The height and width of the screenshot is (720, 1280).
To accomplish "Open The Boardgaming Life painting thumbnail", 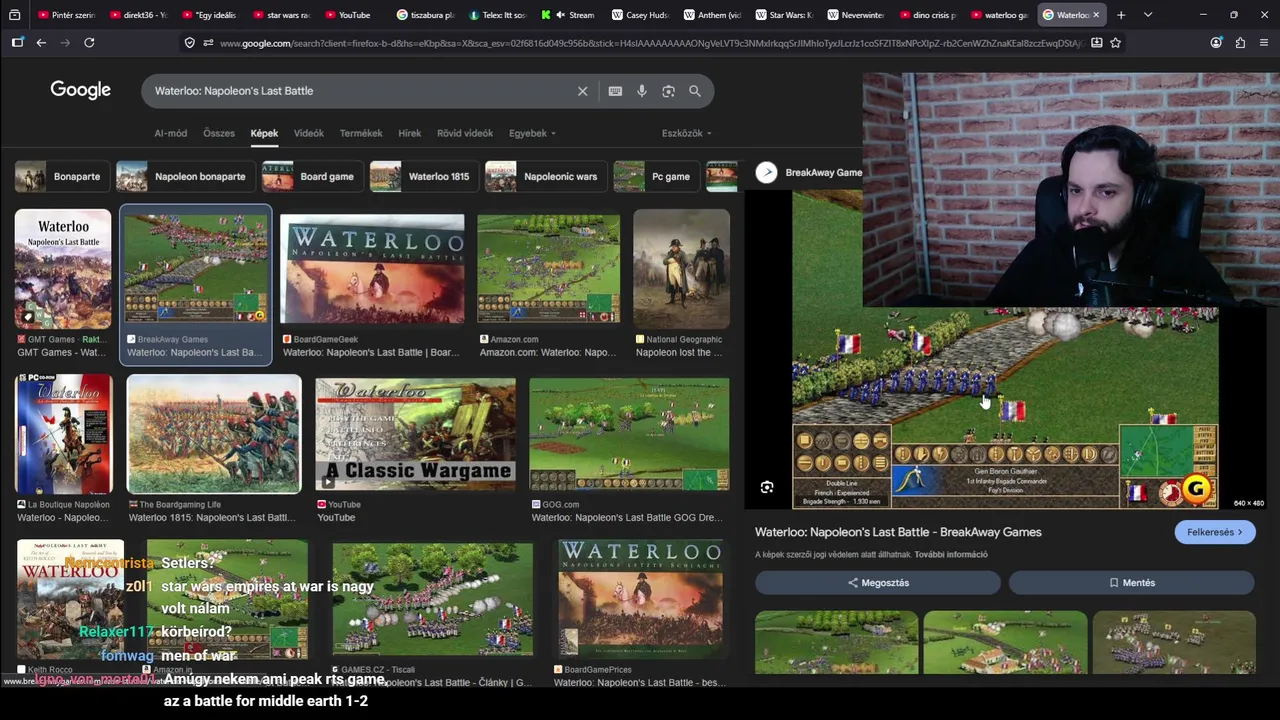I will [214, 434].
